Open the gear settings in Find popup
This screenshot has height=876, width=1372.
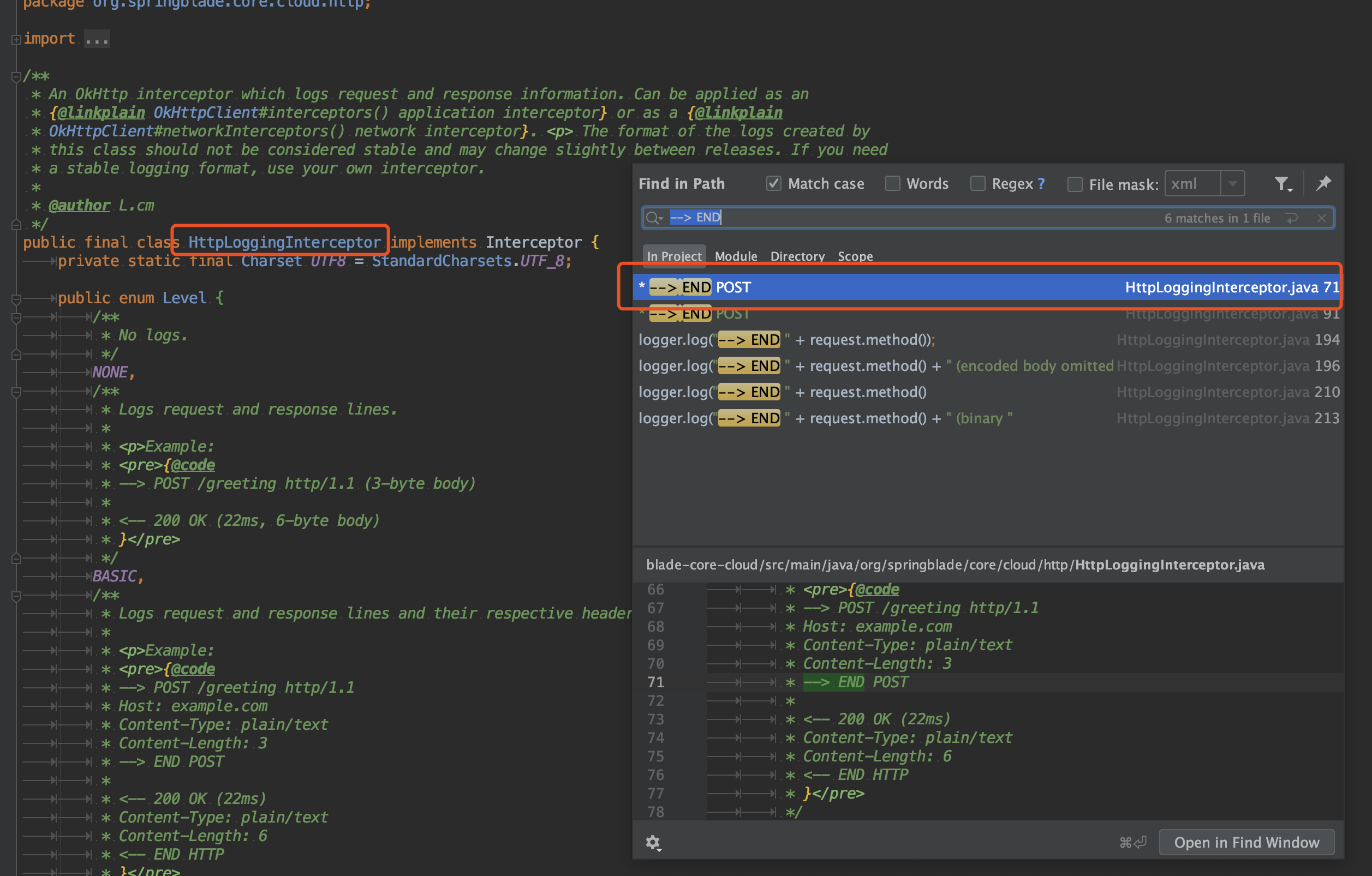[653, 842]
